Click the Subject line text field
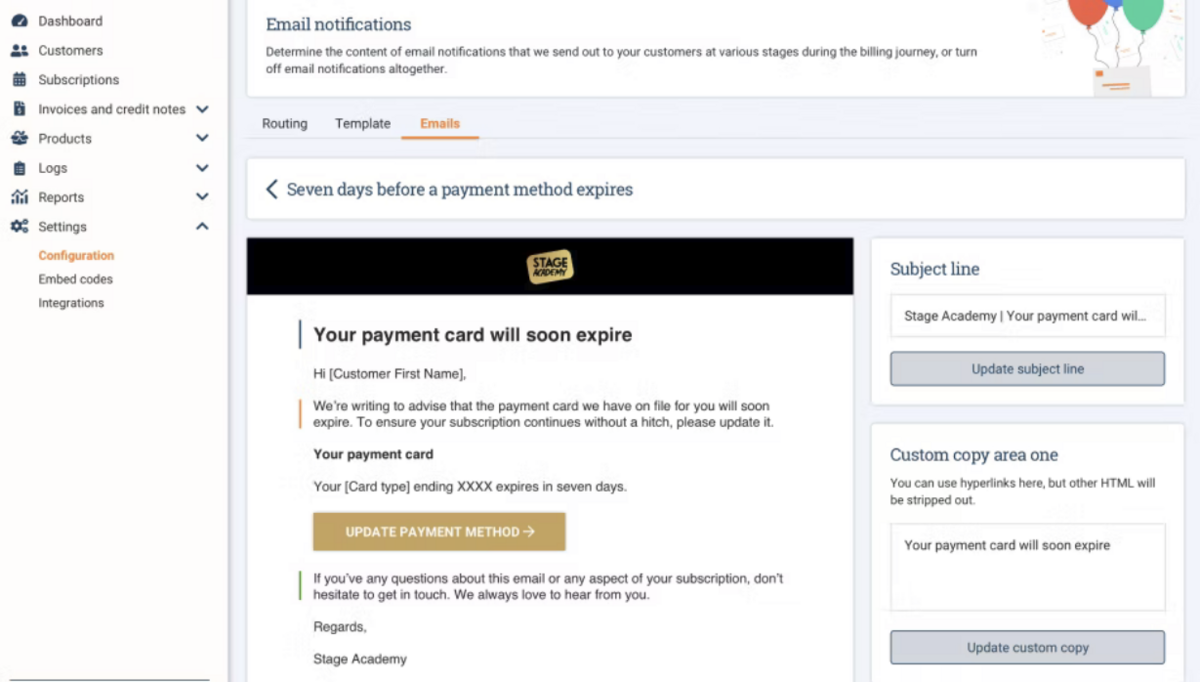1200x682 pixels. 1027,316
